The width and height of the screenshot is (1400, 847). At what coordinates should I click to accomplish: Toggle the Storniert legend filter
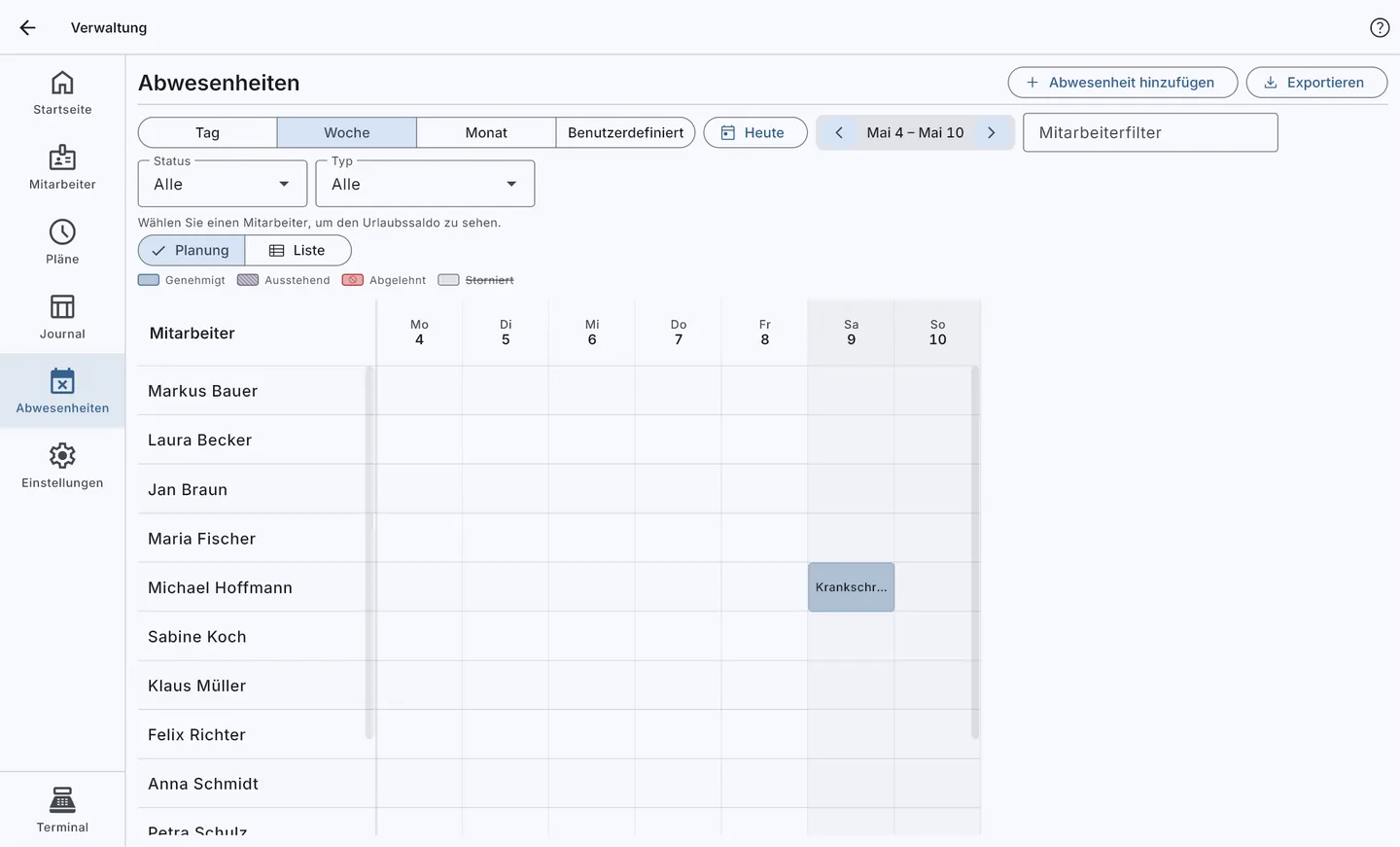point(476,280)
